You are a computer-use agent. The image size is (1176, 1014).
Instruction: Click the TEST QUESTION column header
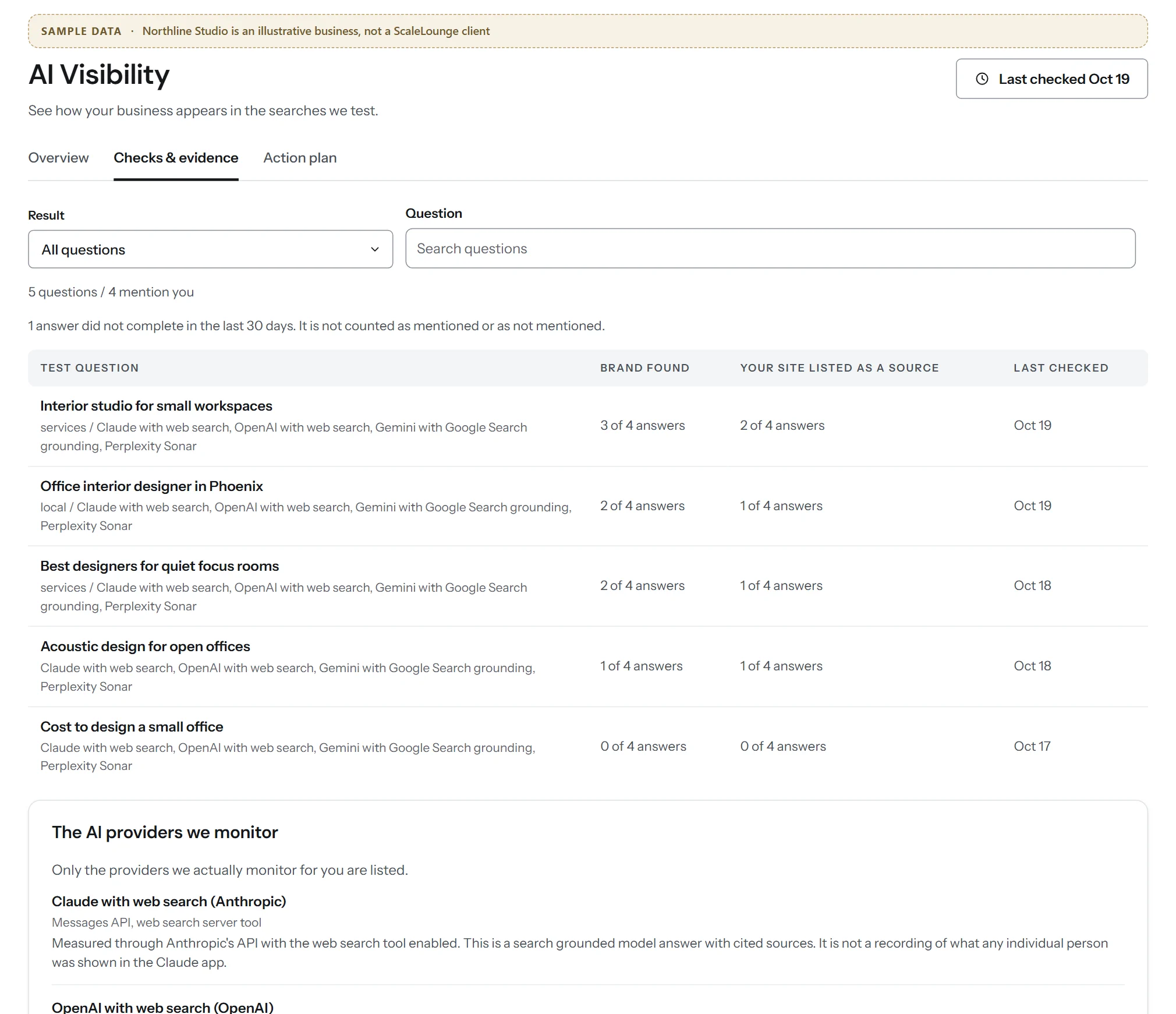(x=90, y=368)
